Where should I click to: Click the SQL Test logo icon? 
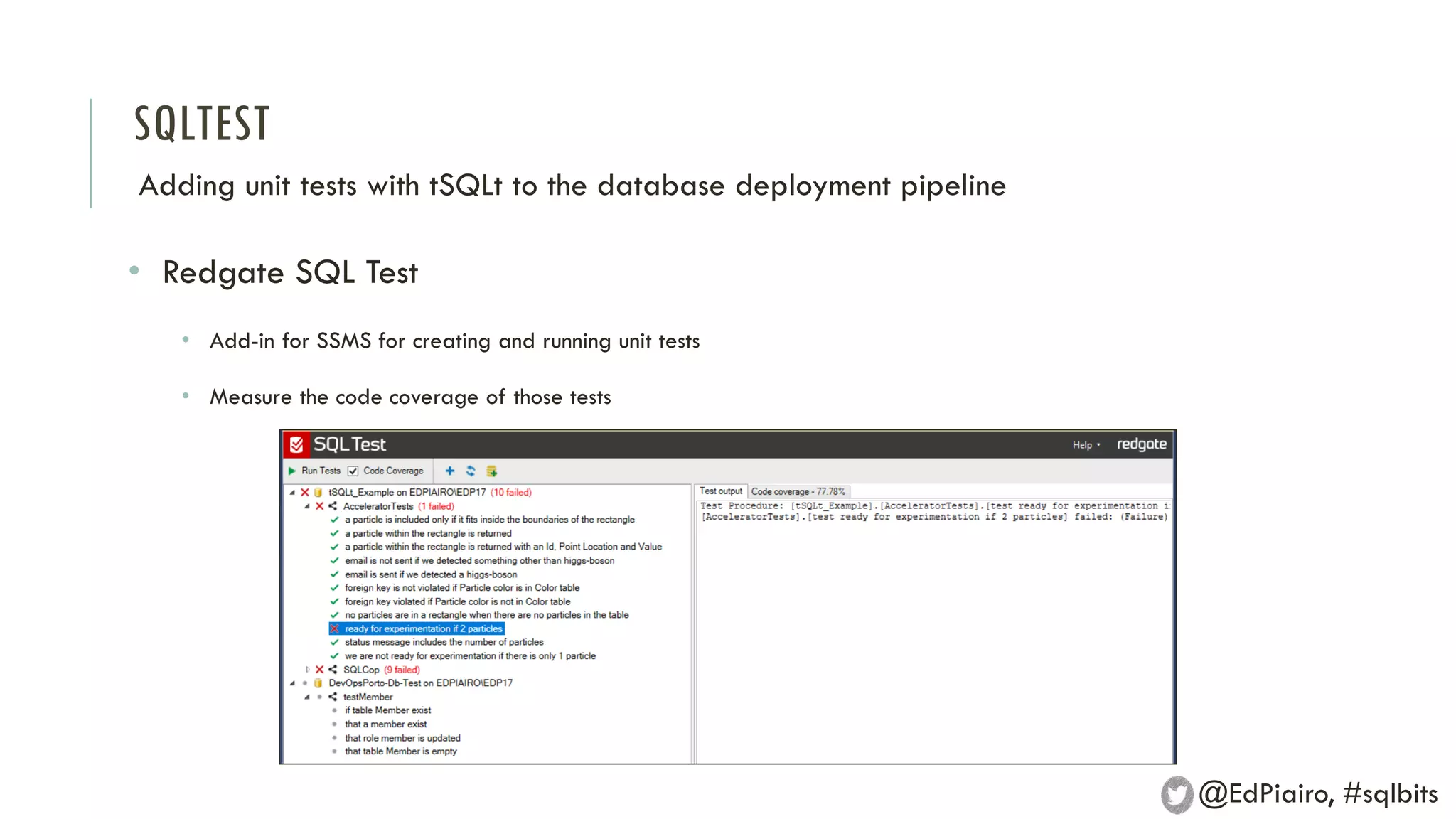(x=296, y=444)
